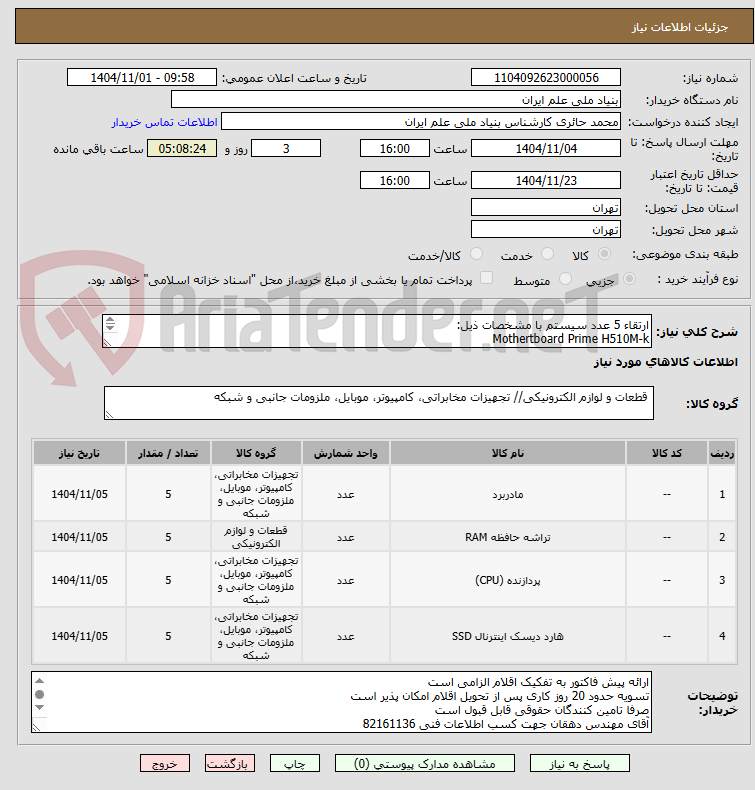
Task: Click the چاپ print button
Action: [295, 763]
